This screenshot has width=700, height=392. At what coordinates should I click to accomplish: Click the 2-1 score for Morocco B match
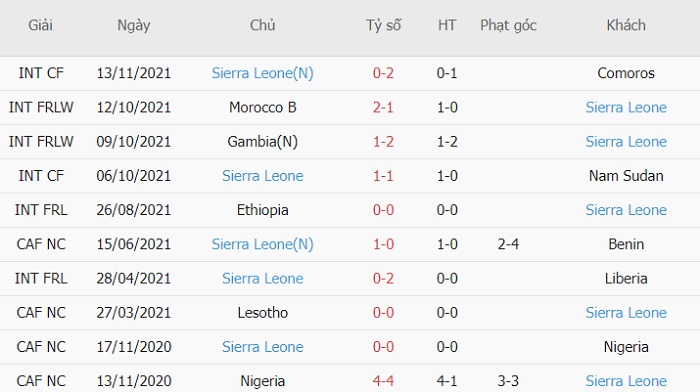point(383,108)
